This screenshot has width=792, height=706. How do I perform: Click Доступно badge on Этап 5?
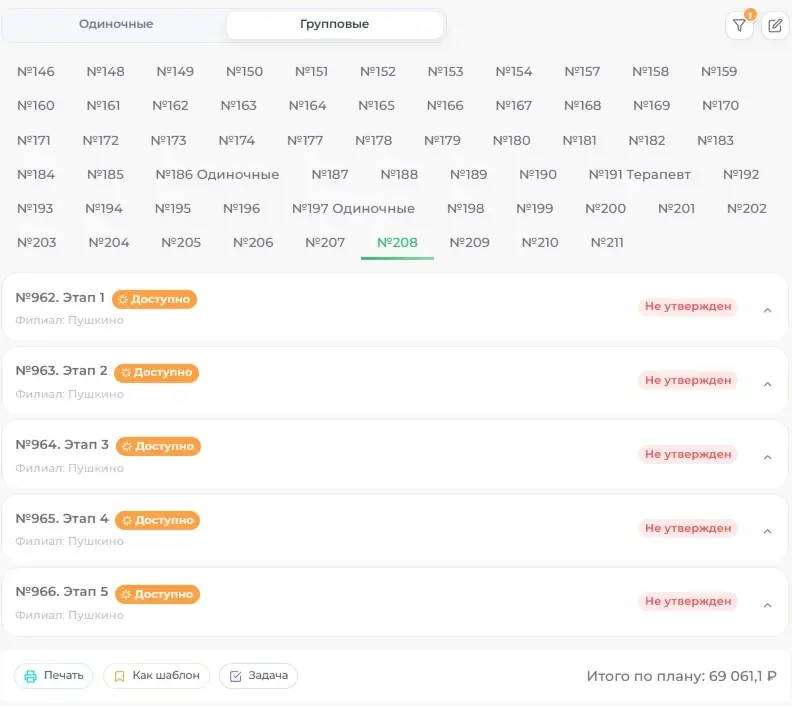point(158,594)
